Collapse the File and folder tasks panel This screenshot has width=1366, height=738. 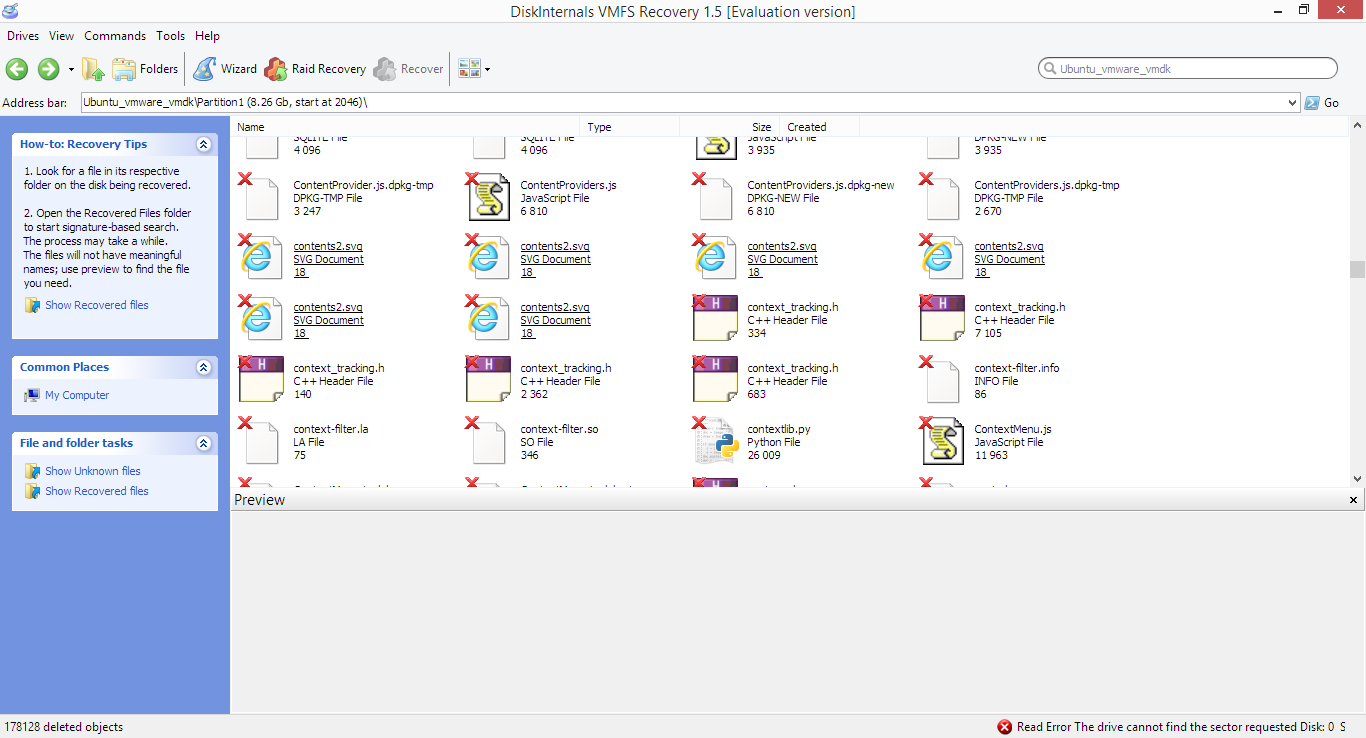pyautogui.click(x=204, y=443)
